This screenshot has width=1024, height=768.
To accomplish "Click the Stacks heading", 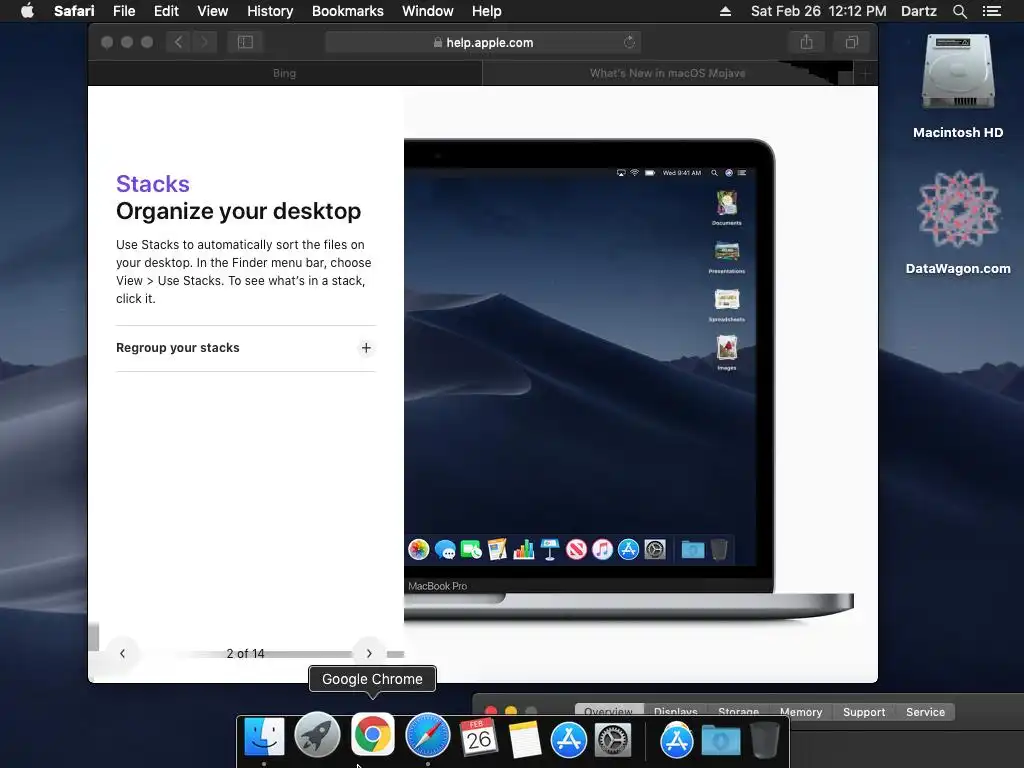I will (153, 184).
